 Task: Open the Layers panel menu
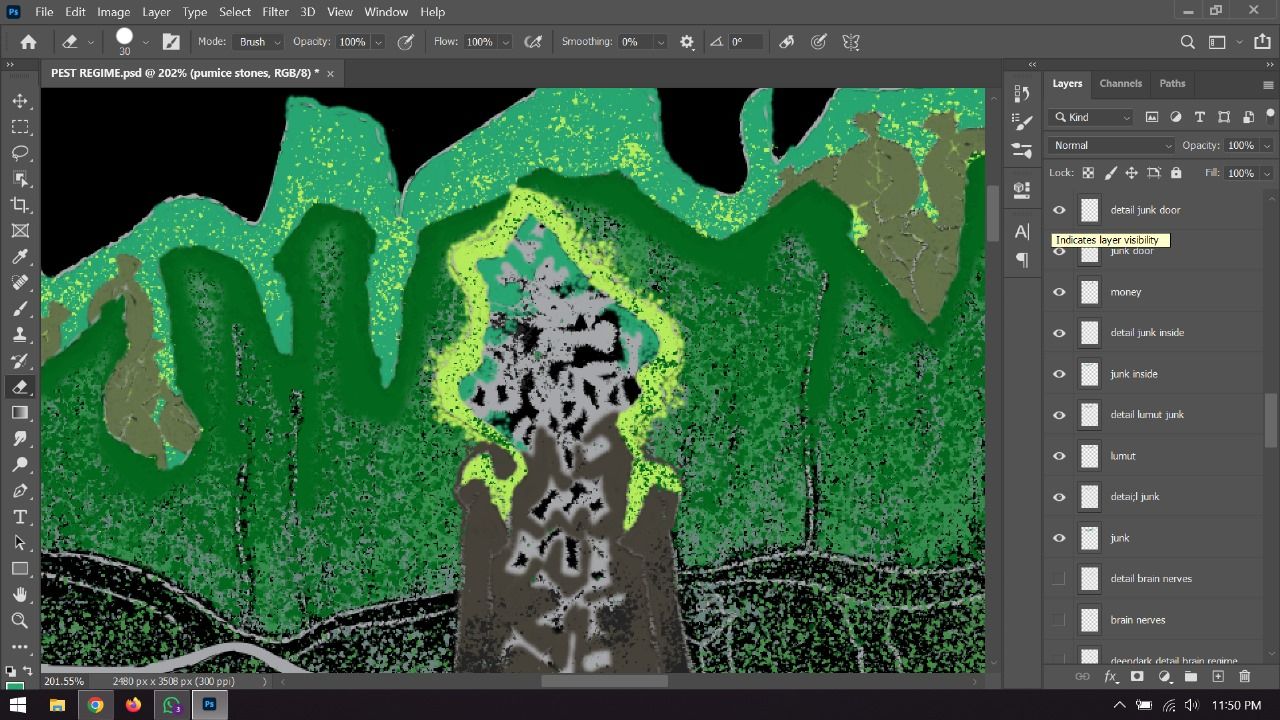(x=1268, y=85)
